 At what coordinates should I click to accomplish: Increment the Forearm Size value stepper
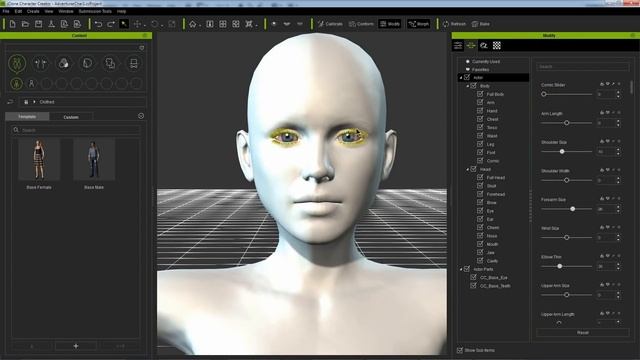[618, 207]
